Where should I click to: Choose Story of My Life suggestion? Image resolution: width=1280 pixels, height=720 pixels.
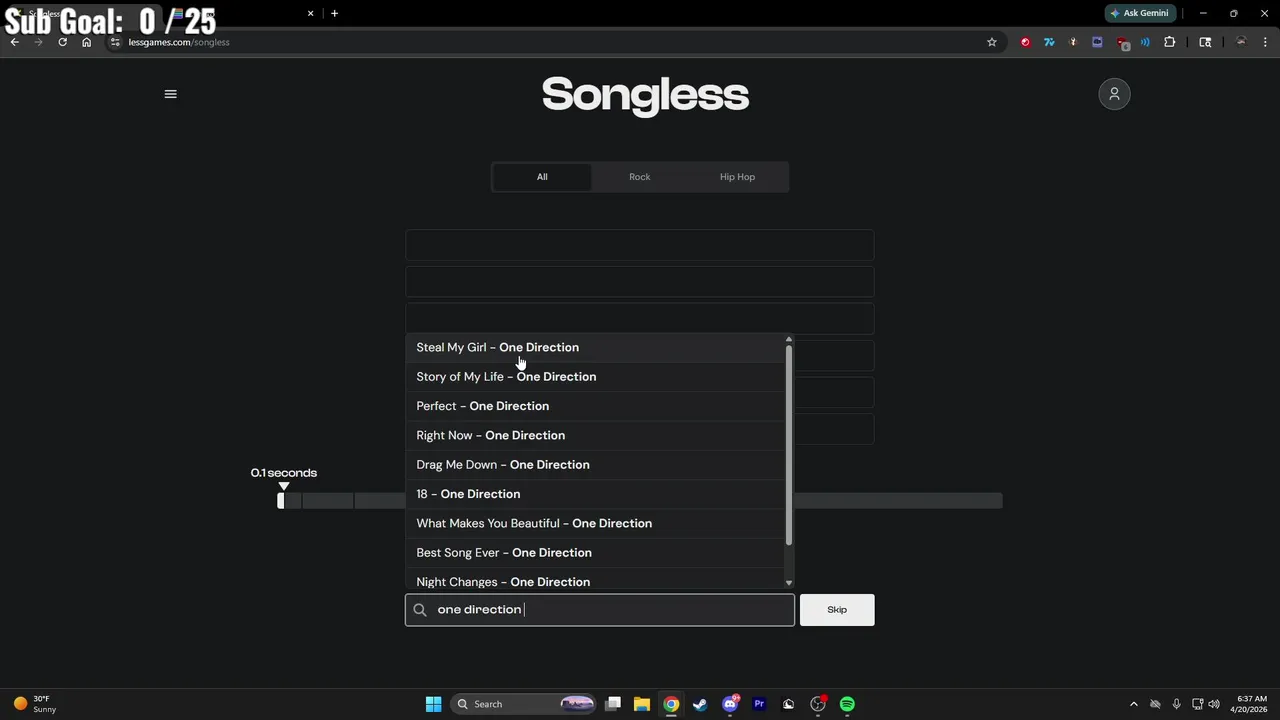[596, 377]
